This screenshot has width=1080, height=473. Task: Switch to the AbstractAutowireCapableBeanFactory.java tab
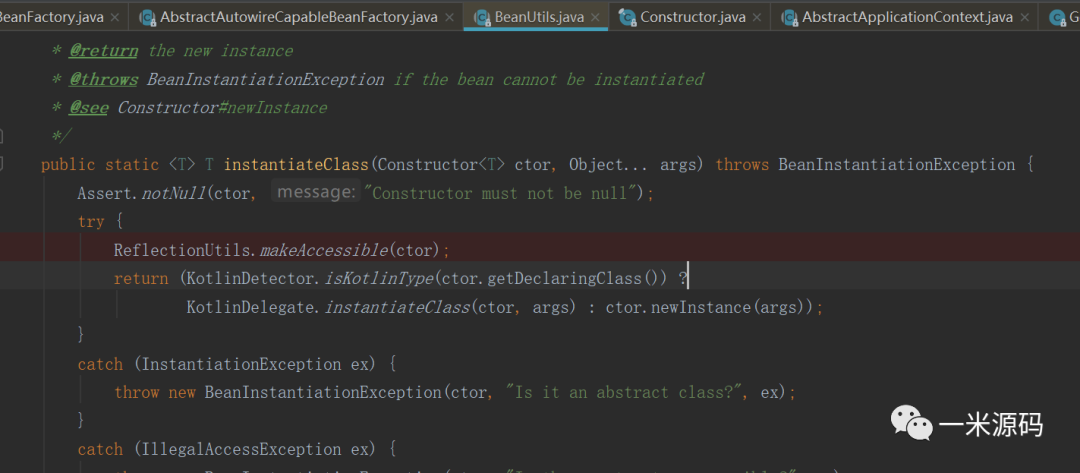(299, 17)
